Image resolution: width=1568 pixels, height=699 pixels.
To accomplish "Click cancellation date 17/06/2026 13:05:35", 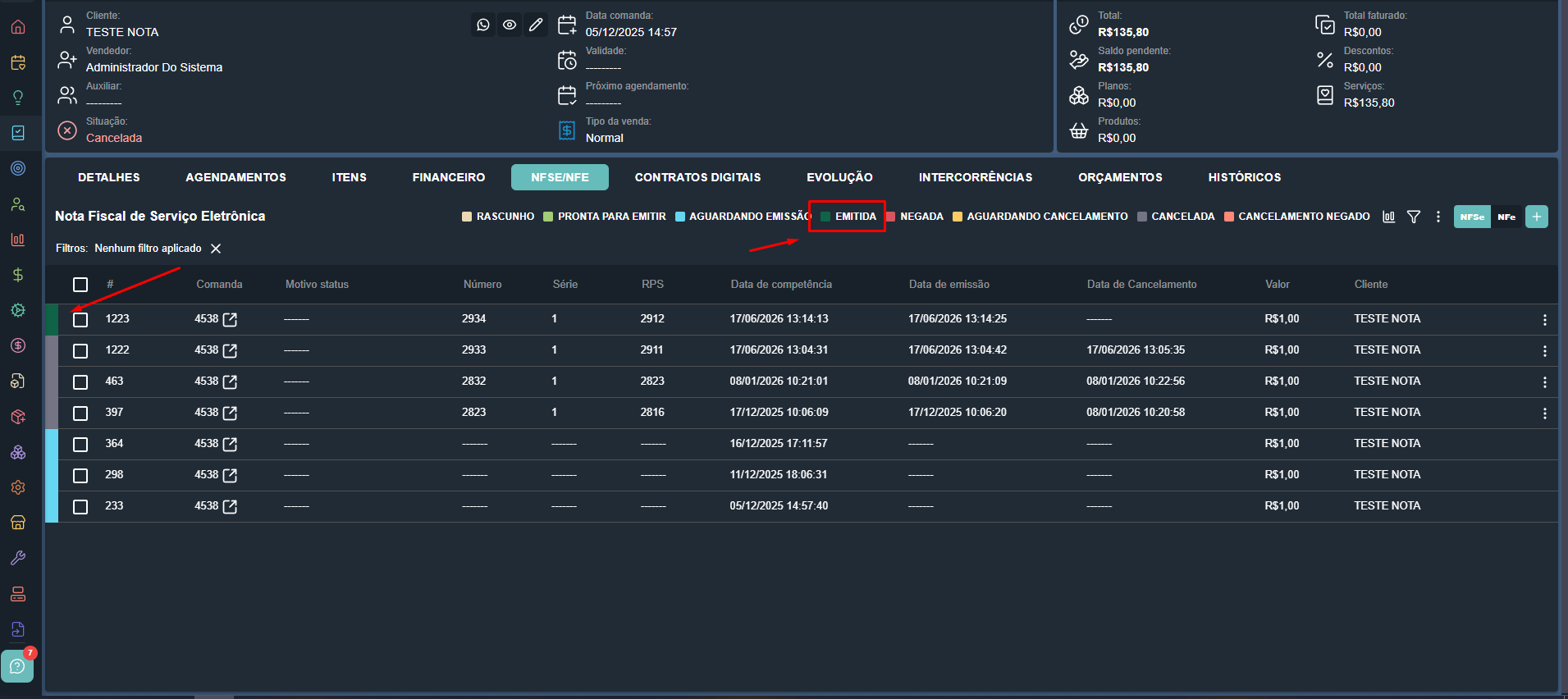I will [x=1136, y=349].
